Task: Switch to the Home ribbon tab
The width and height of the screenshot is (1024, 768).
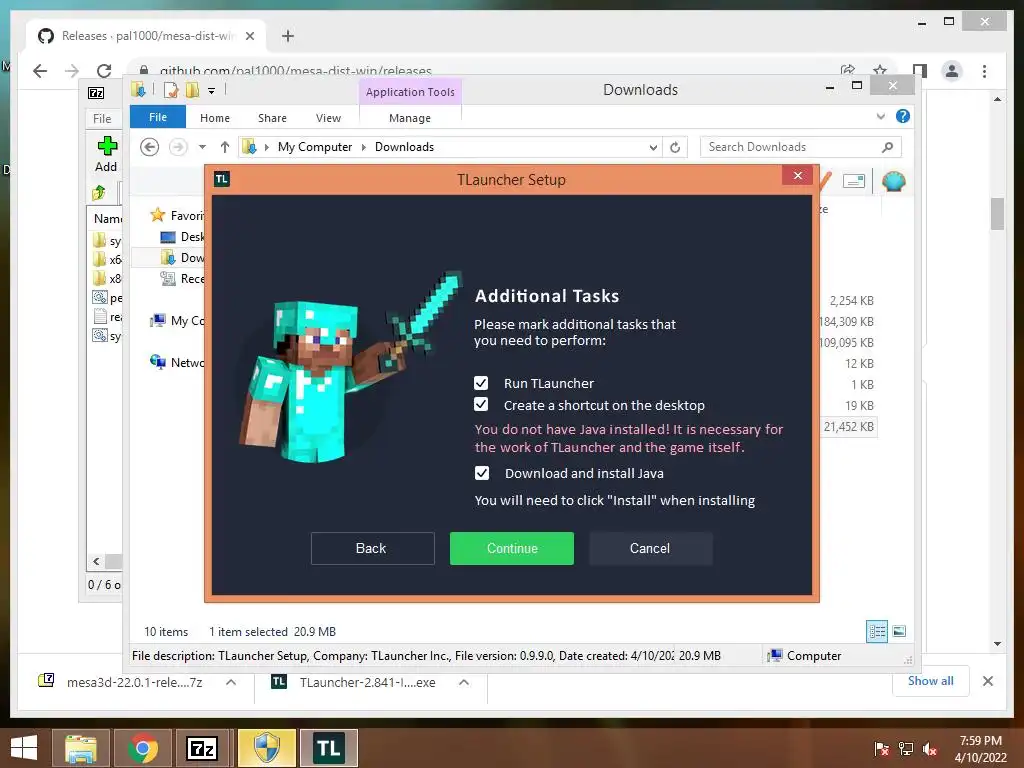Action: [x=215, y=118]
